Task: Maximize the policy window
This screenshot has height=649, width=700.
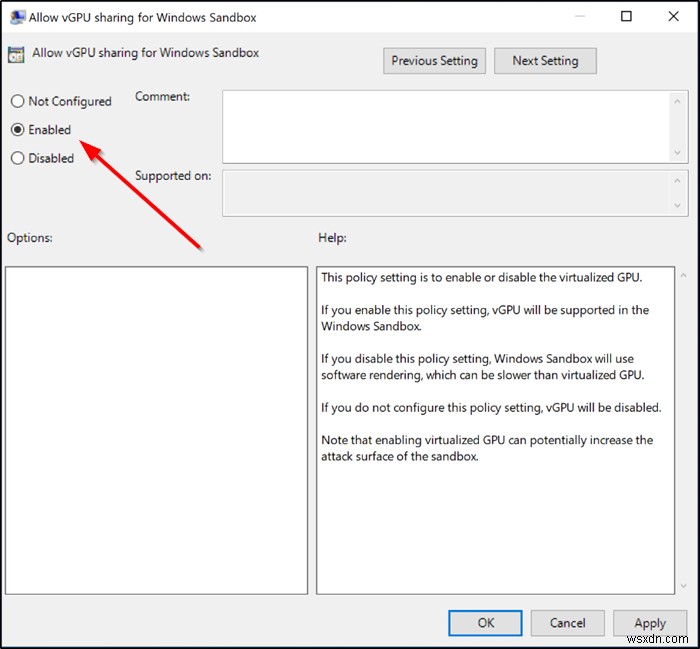Action: (626, 17)
